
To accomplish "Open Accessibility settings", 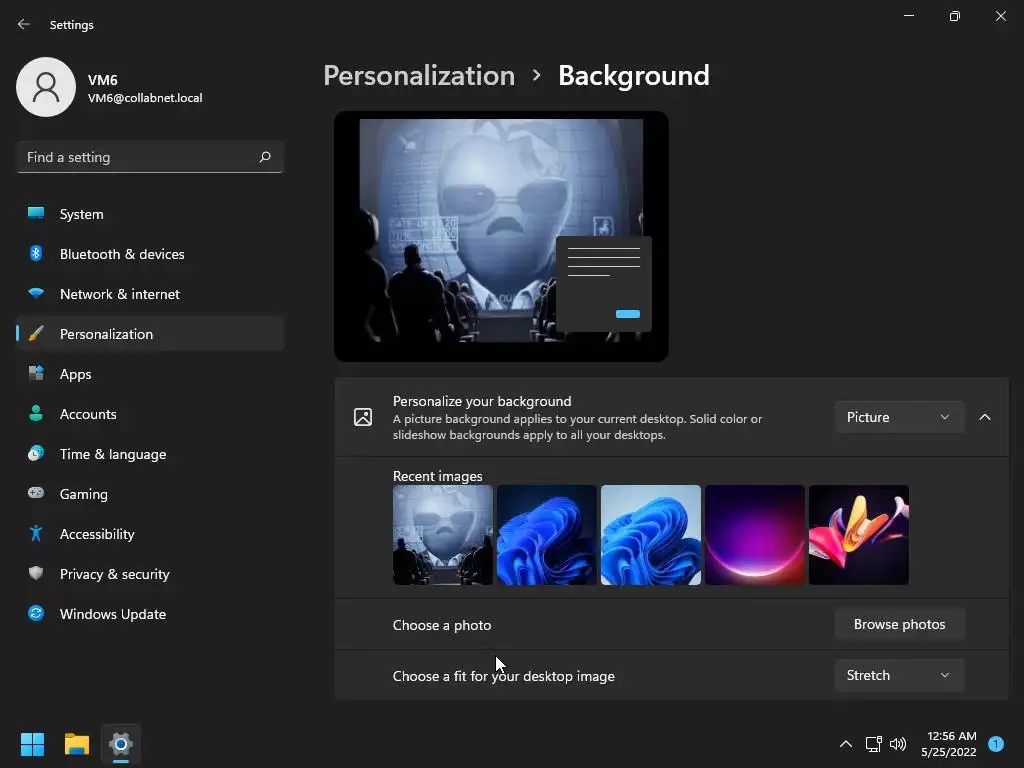I will click(x=150, y=534).
